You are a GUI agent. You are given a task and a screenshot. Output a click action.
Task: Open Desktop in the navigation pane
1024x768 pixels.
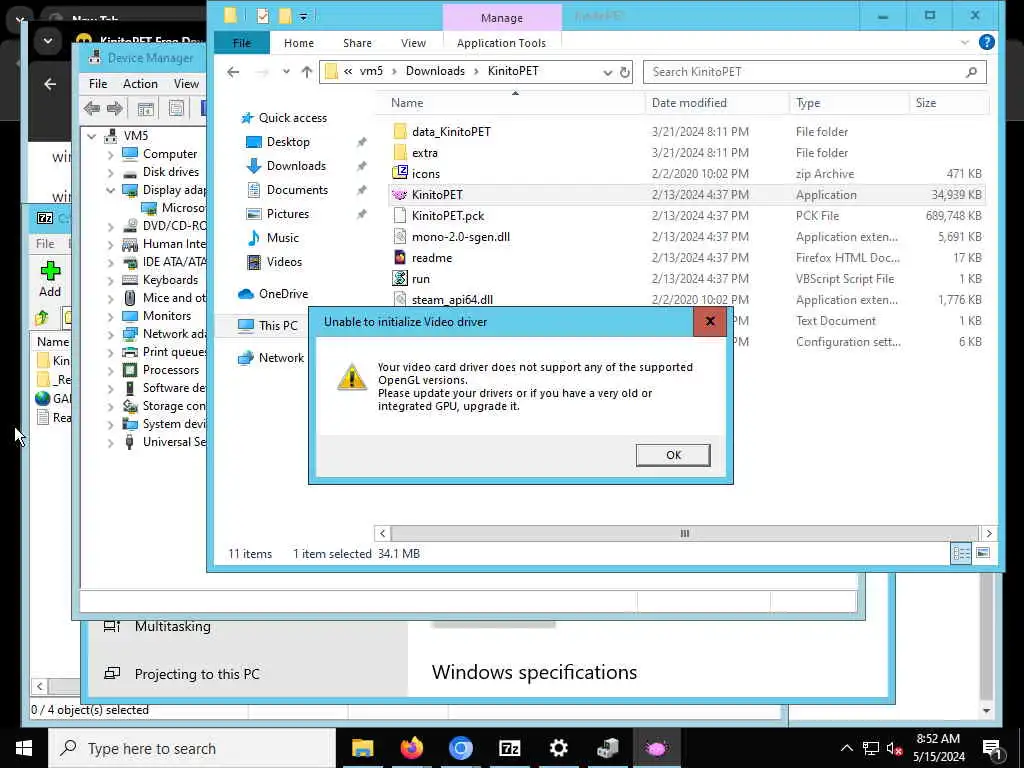pos(288,142)
